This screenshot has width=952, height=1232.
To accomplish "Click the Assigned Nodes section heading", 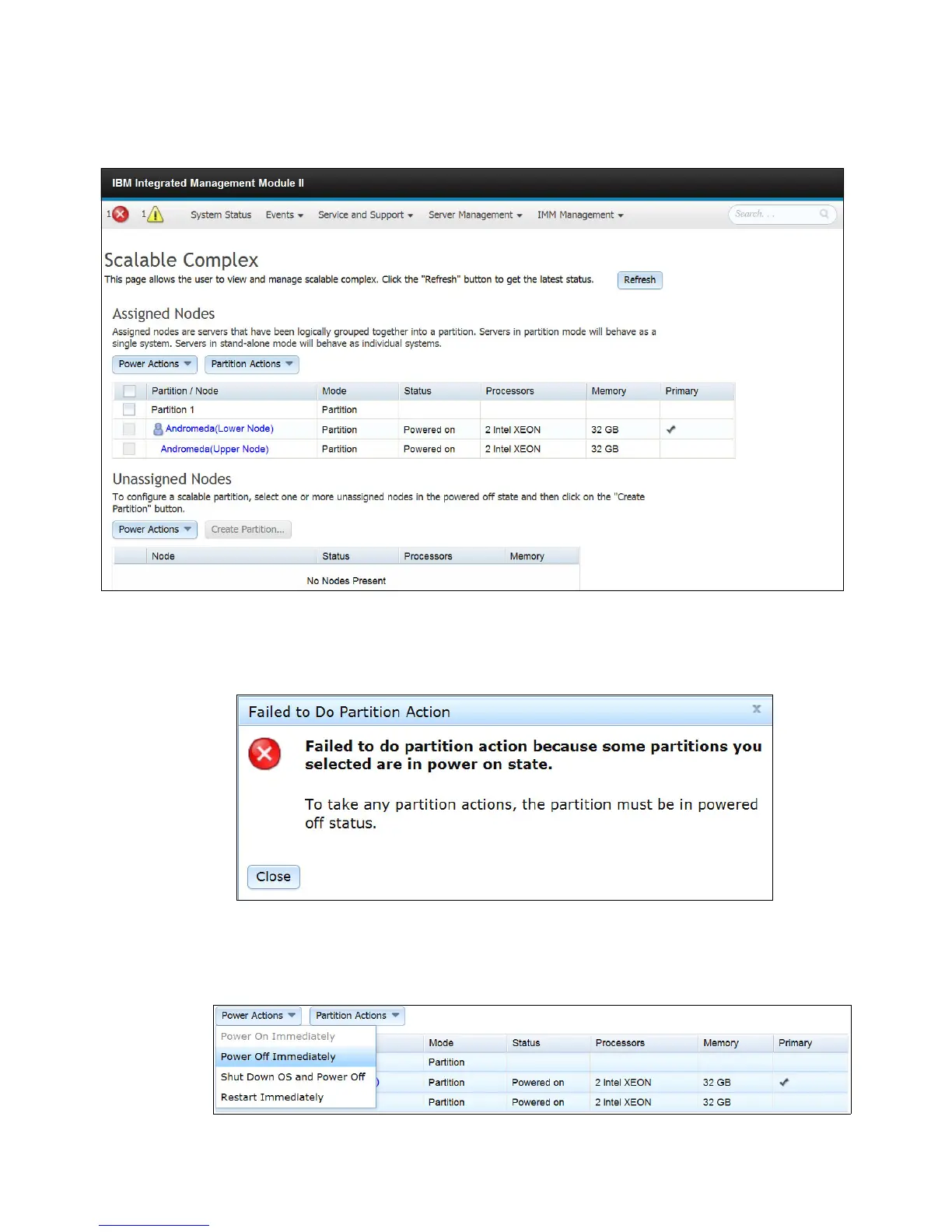I will coord(163,313).
